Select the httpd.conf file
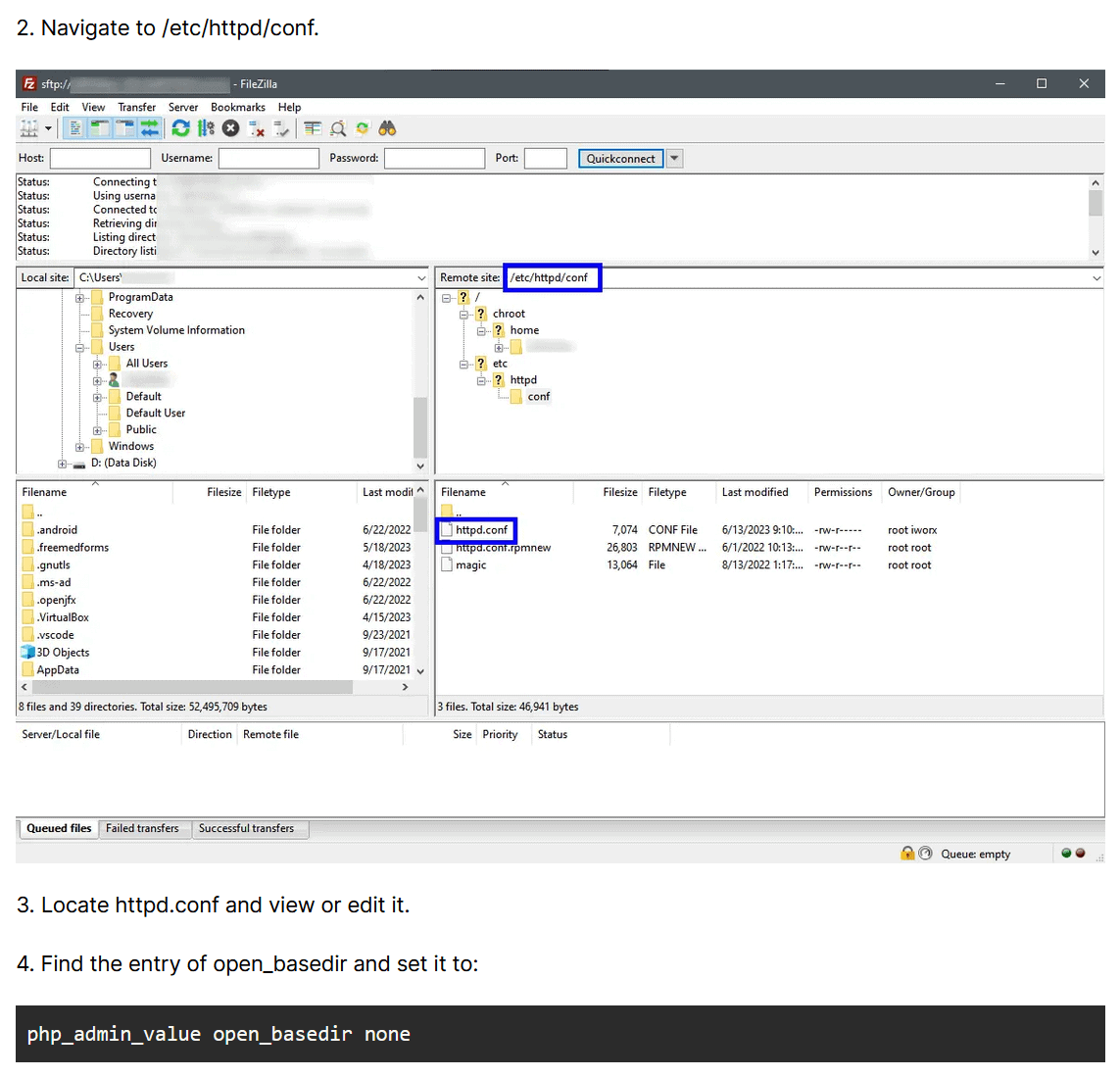This screenshot has width=1120, height=1077. (481, 530)
